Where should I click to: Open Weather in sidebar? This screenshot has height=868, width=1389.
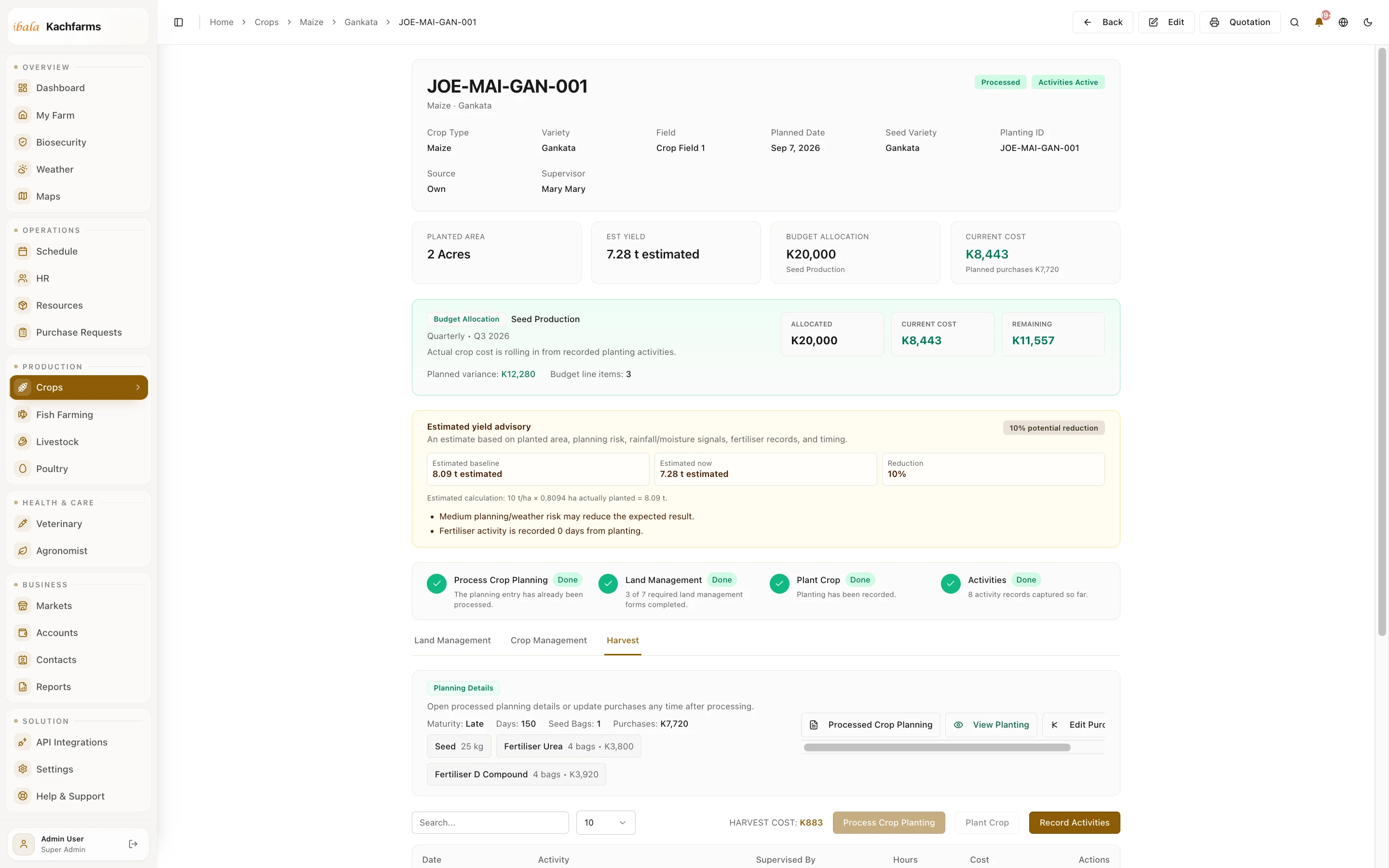coord(79,169)
